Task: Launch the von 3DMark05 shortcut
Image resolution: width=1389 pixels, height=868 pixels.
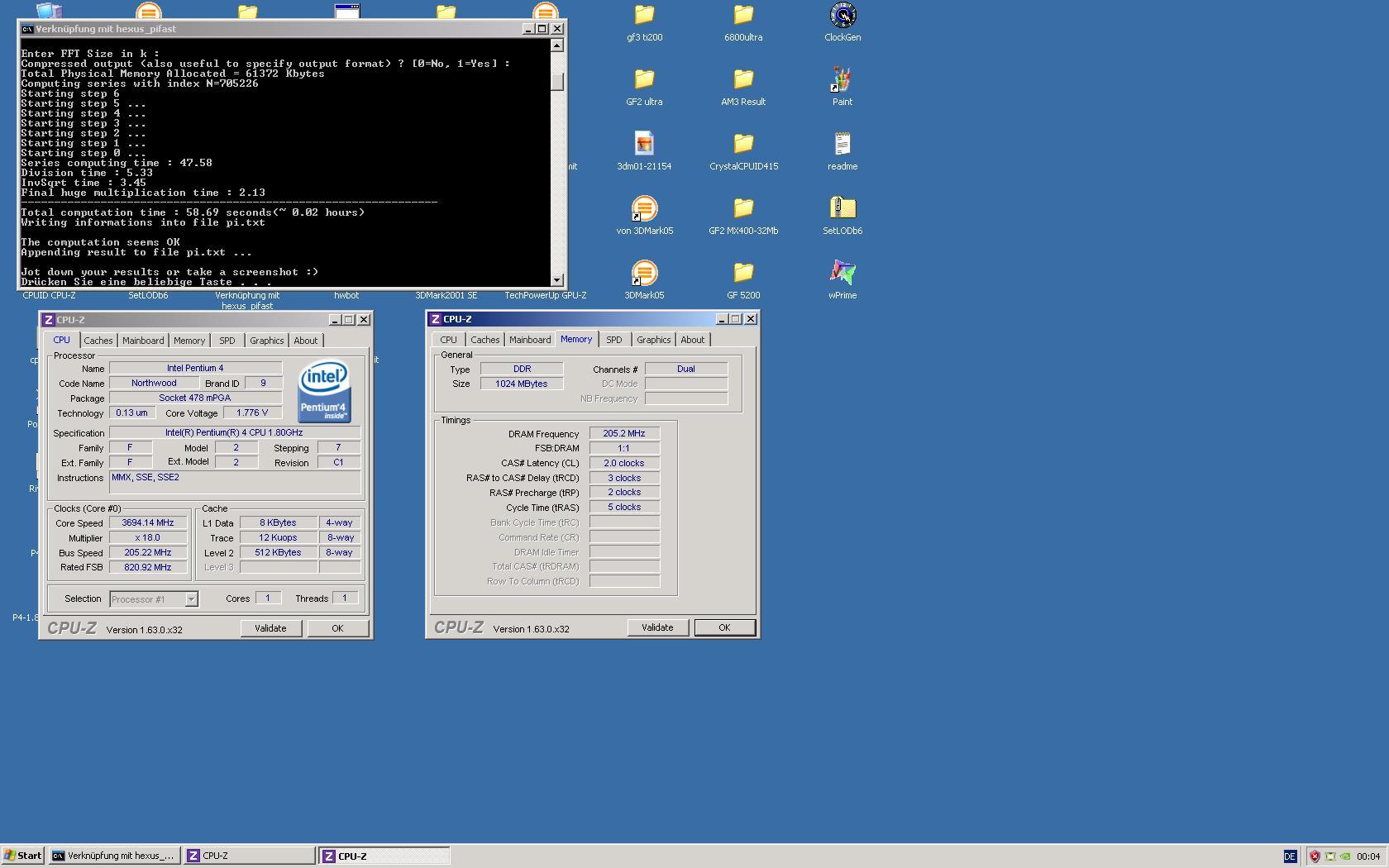Action: (x=644, y=208)
